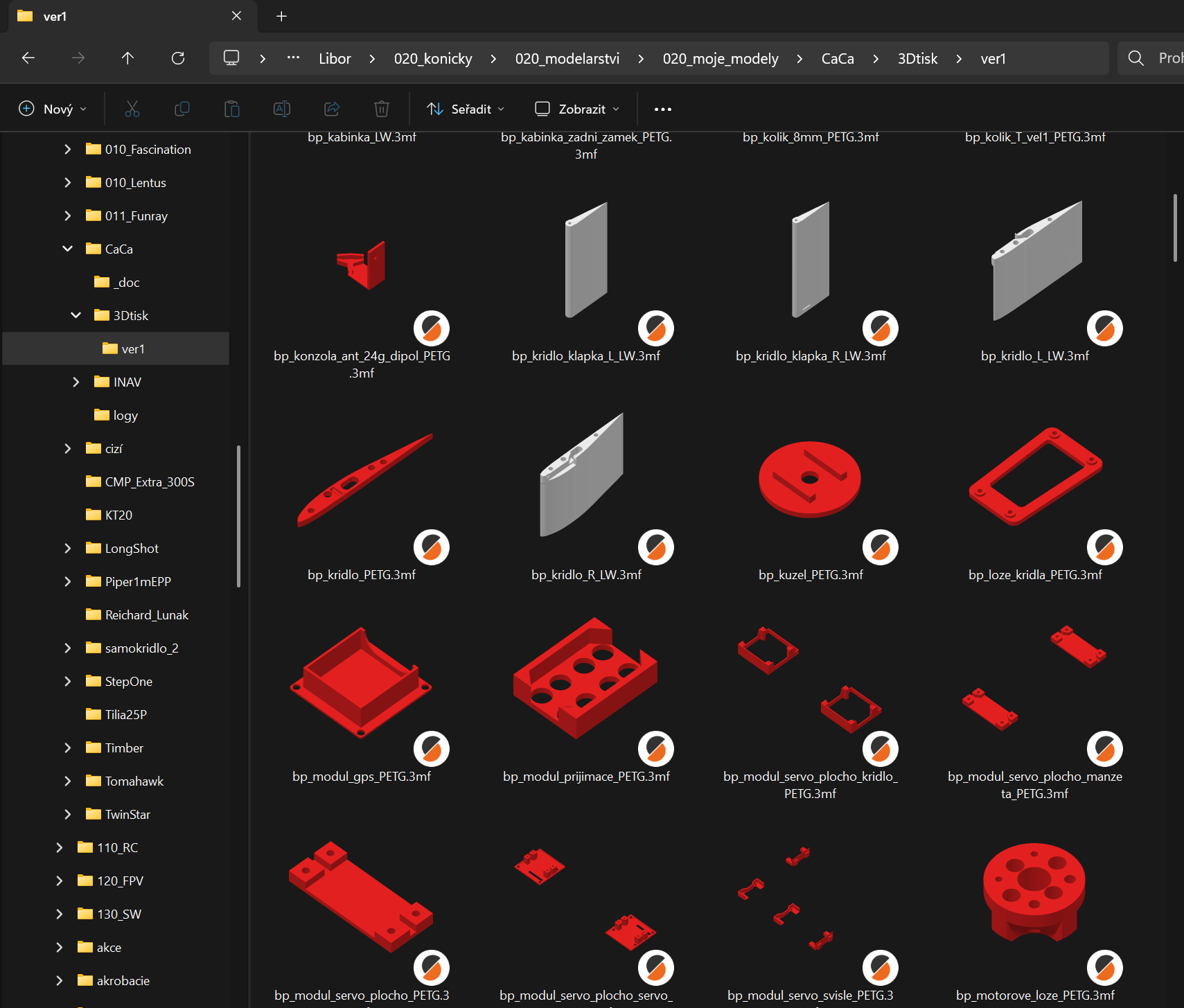
Task: Click the file pane vertical scrollbar
Action: [x=1175, y=228]
